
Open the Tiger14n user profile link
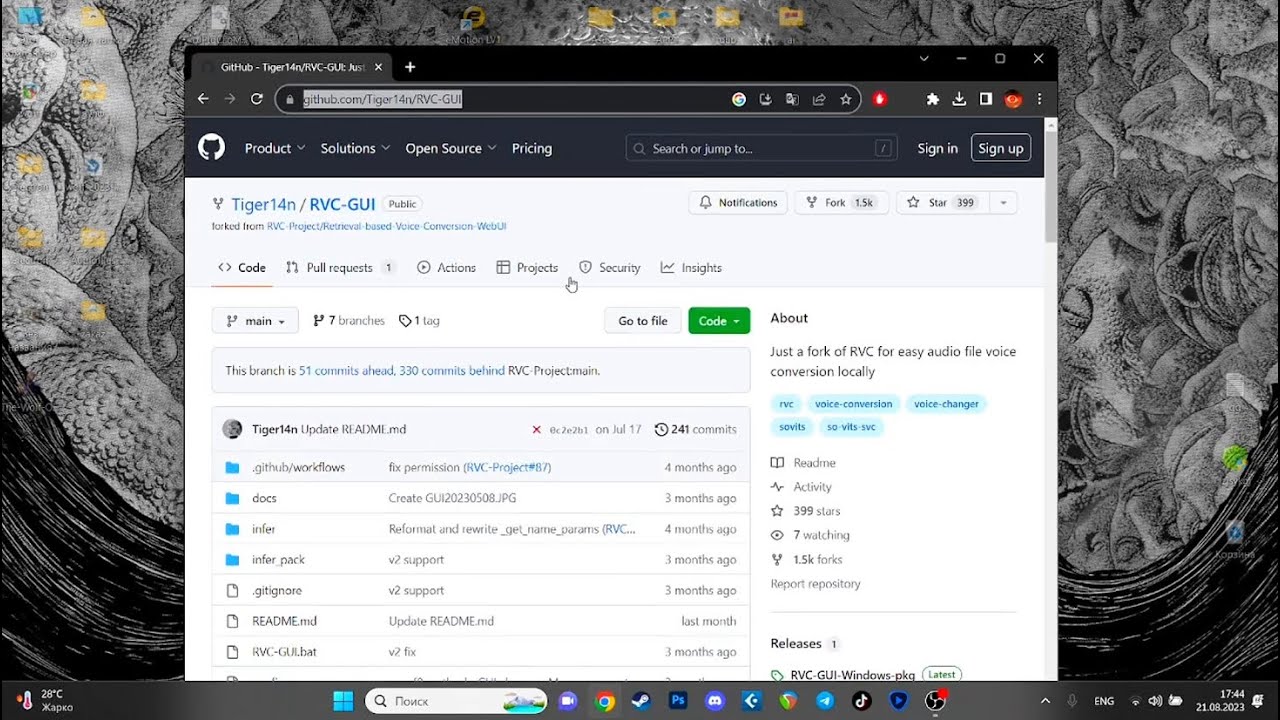click(263, 204)
